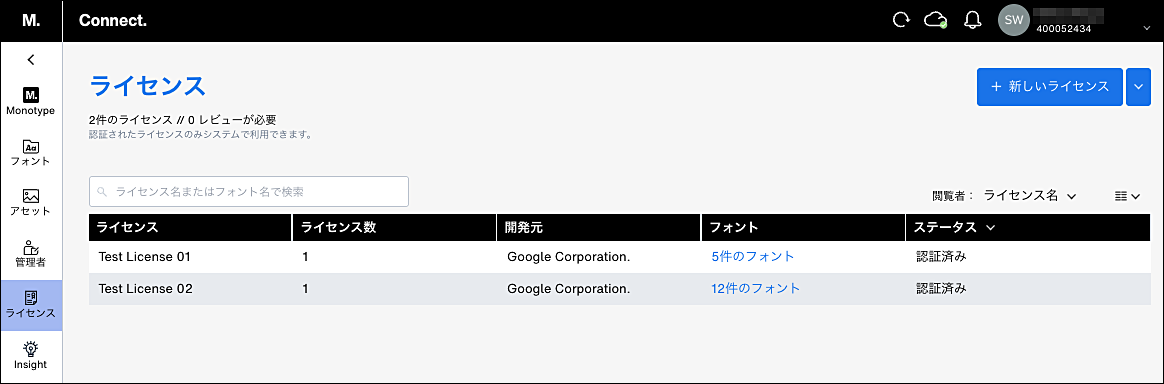Image resolution: width=1164 pixels, height=384 pixels.
Task: Open notifications bell icon
Action: 972,21
